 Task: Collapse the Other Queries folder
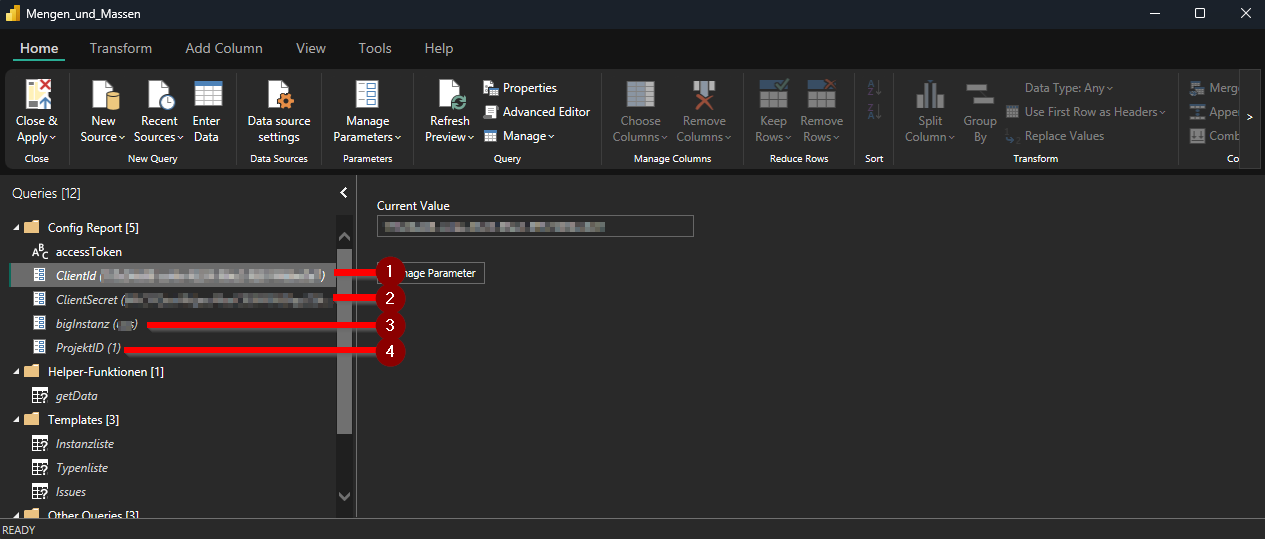click(x=16, y=515)
